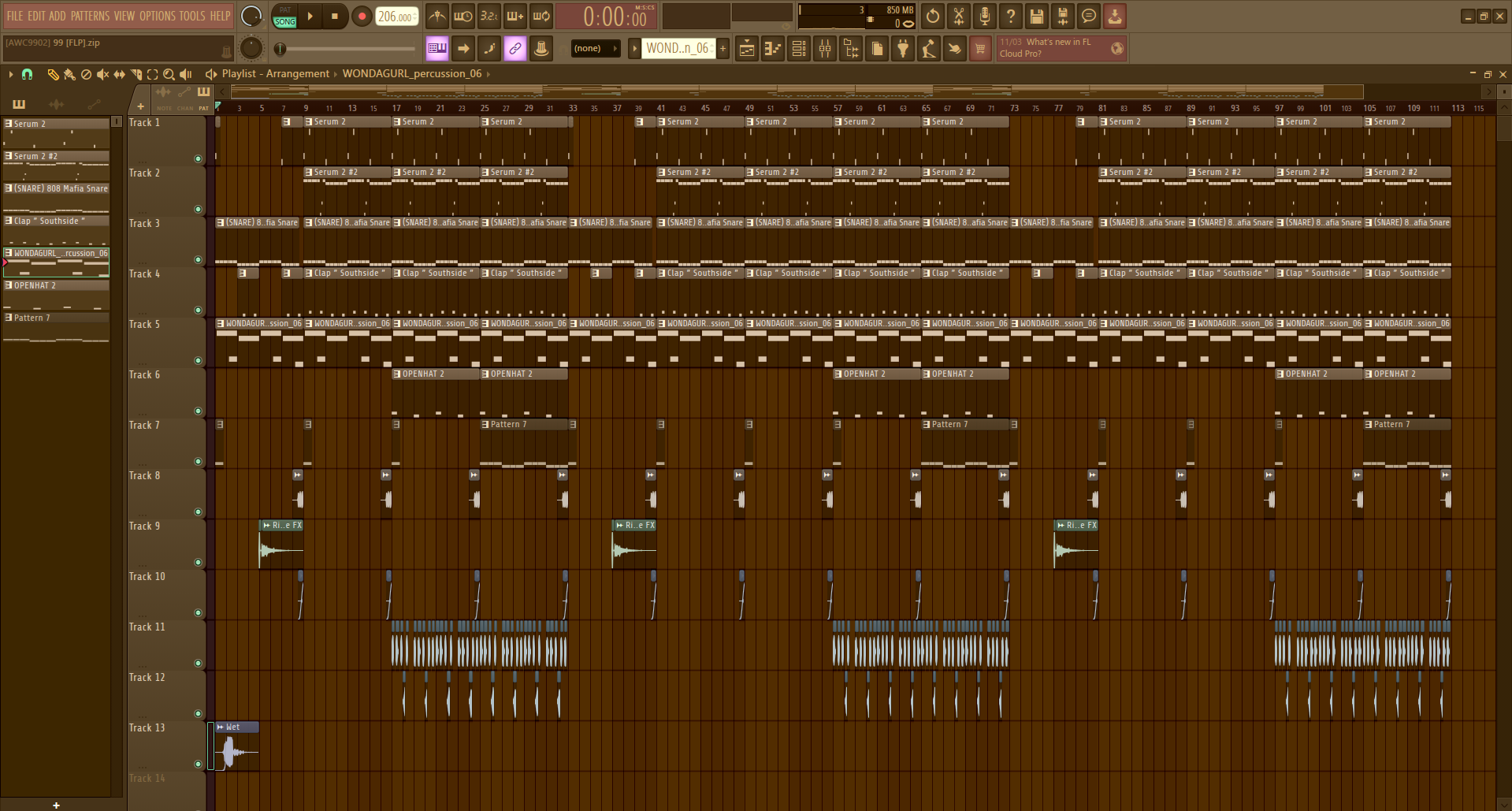Image resolution: width=1512 pixels, height=811 pixels.
Task: Toggle the link/multilink to controllers button
Action: click(515, 49)
